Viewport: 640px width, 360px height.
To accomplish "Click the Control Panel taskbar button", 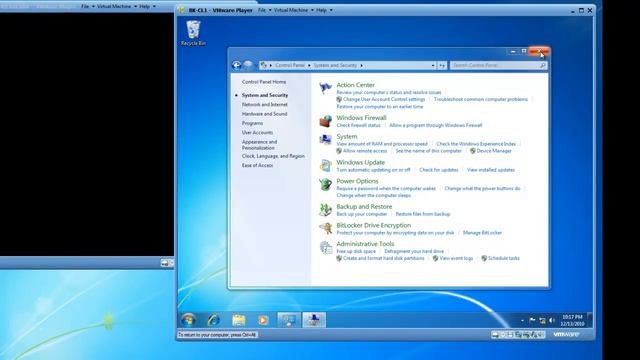I will coord(289,320).
